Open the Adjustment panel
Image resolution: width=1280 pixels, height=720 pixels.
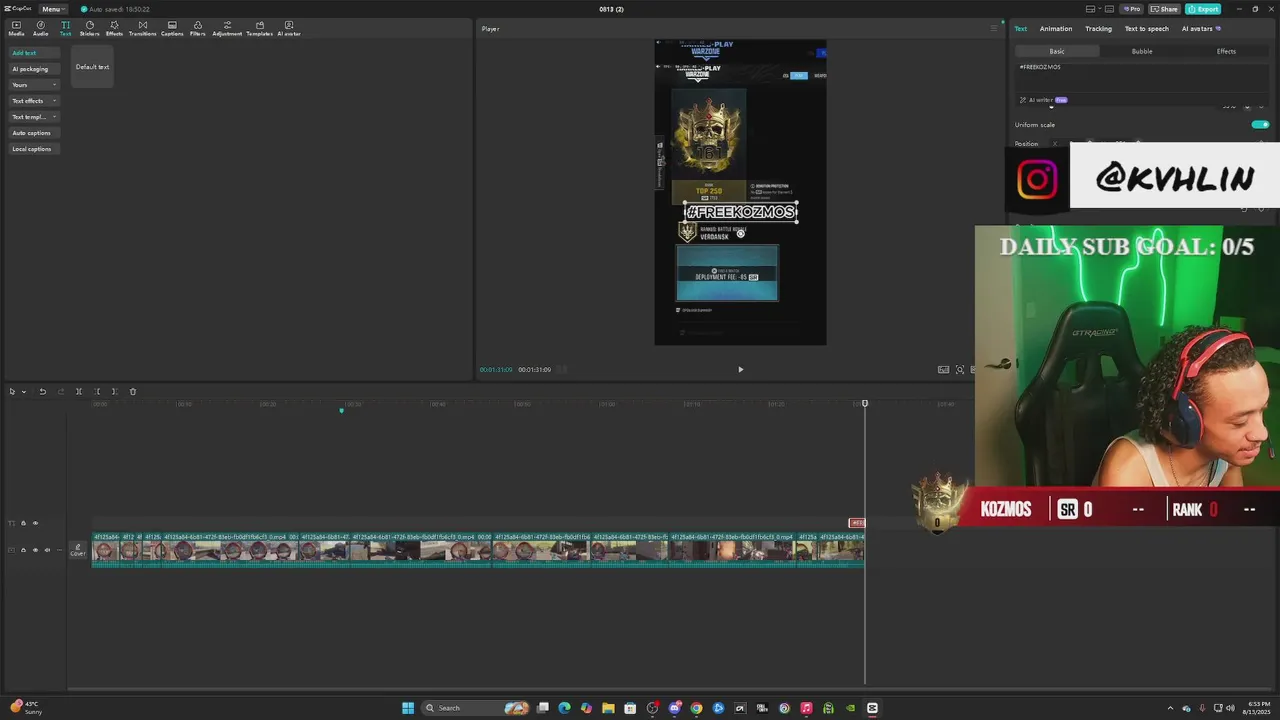click(x=227, y=28)
